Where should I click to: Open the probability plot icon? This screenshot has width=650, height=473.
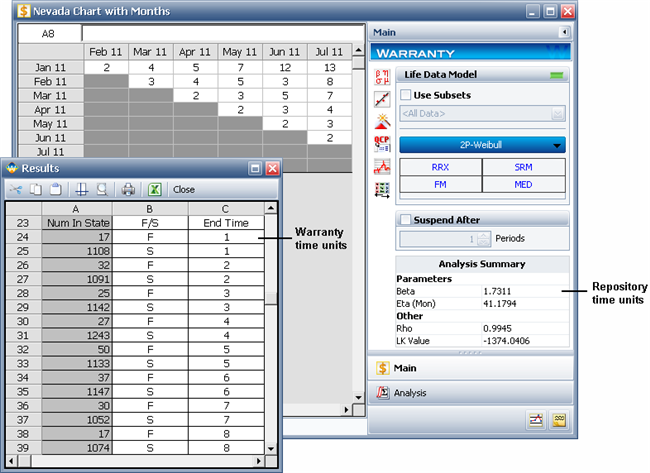(381, 98)
